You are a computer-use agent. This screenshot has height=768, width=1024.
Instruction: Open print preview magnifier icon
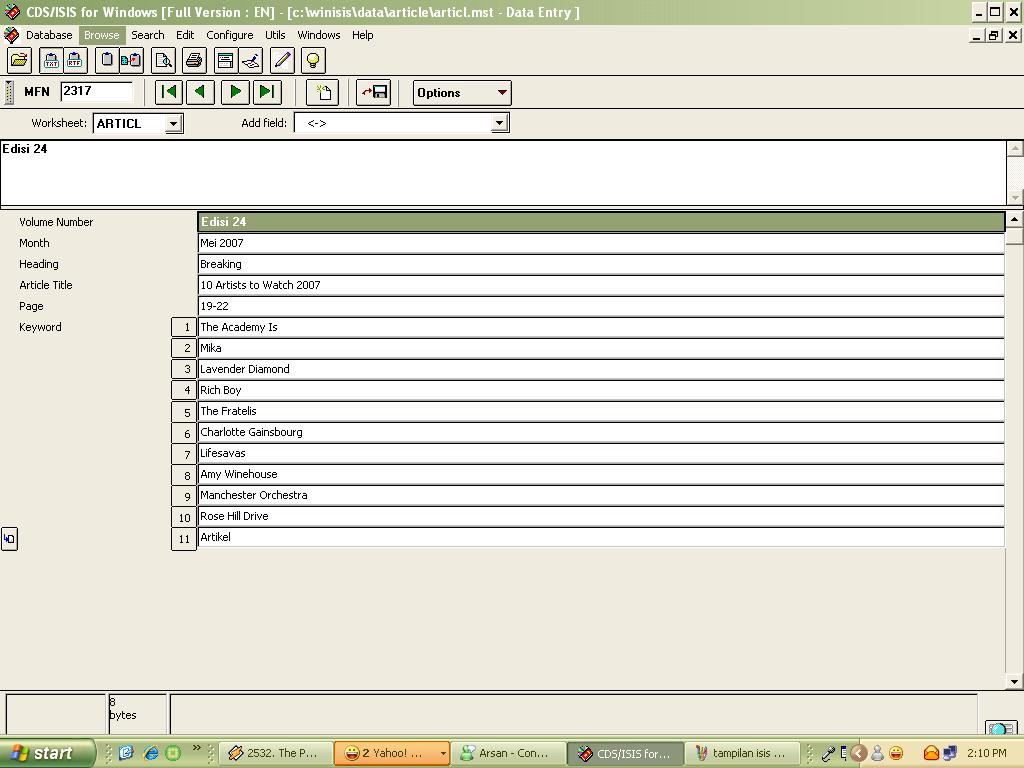click(163, 61)
